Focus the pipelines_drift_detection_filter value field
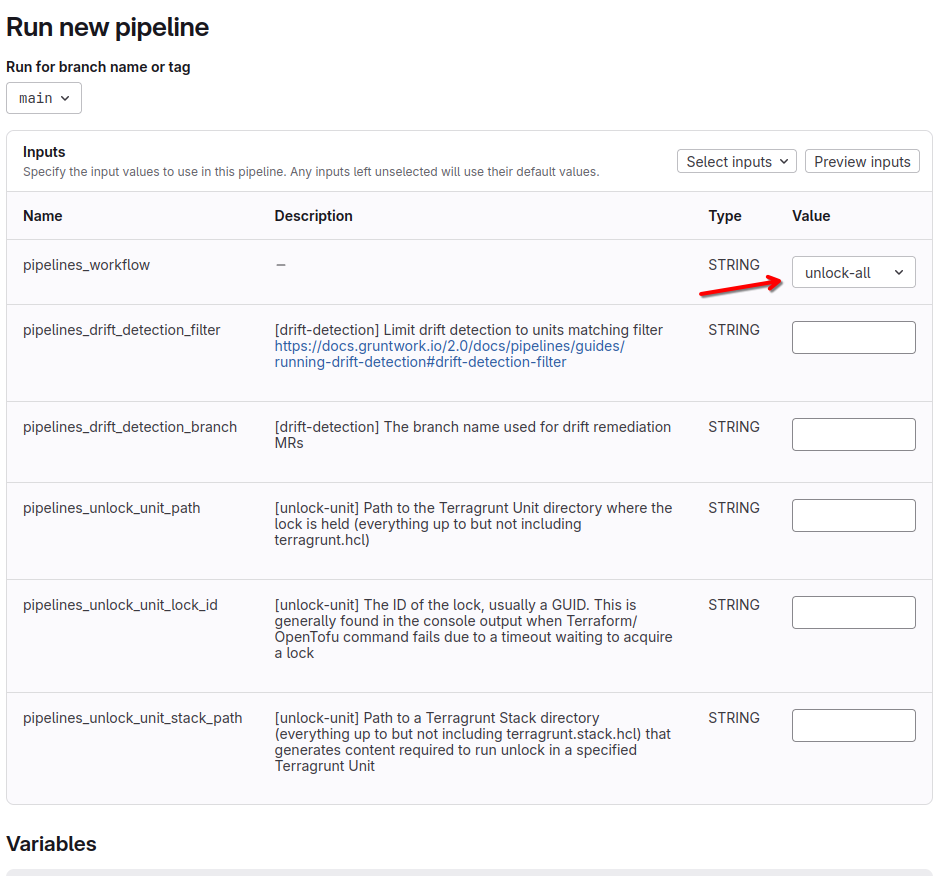Image resolution: width=942 pixels, height=876 pixels. pos(853,338)
